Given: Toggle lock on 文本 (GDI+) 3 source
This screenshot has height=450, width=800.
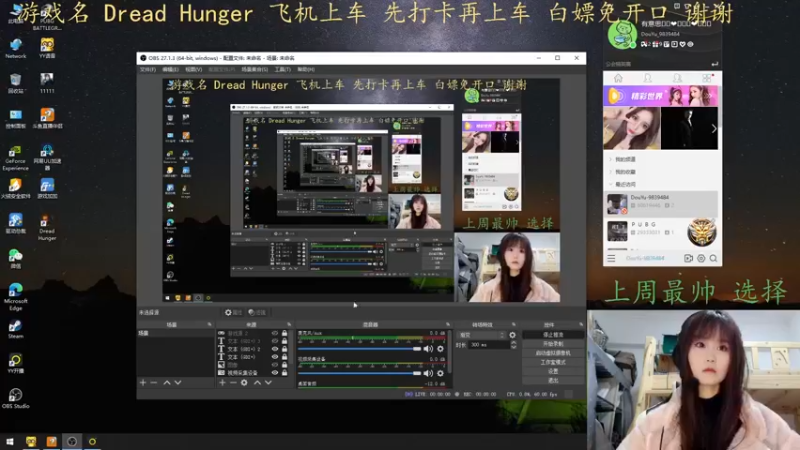Looking at the screenshot, I should [285, 341].
